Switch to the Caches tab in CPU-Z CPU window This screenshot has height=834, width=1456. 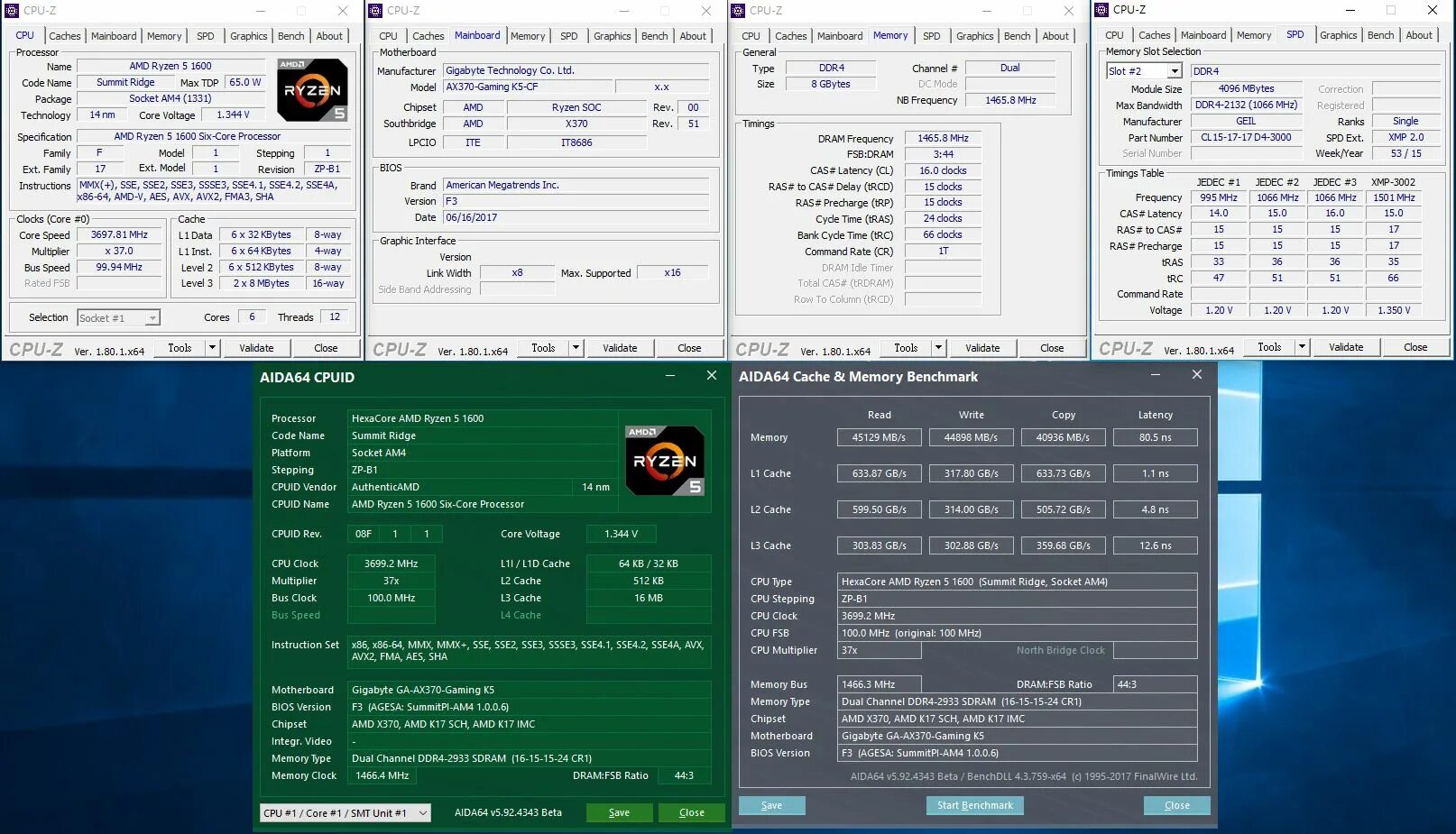click(65, 36)
